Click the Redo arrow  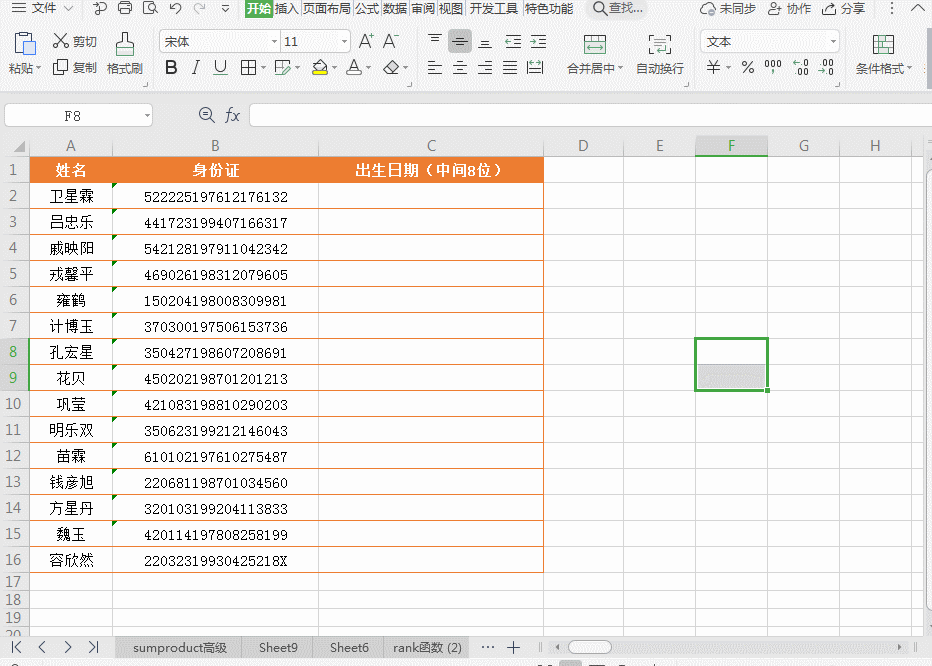[x=200, y=8]
